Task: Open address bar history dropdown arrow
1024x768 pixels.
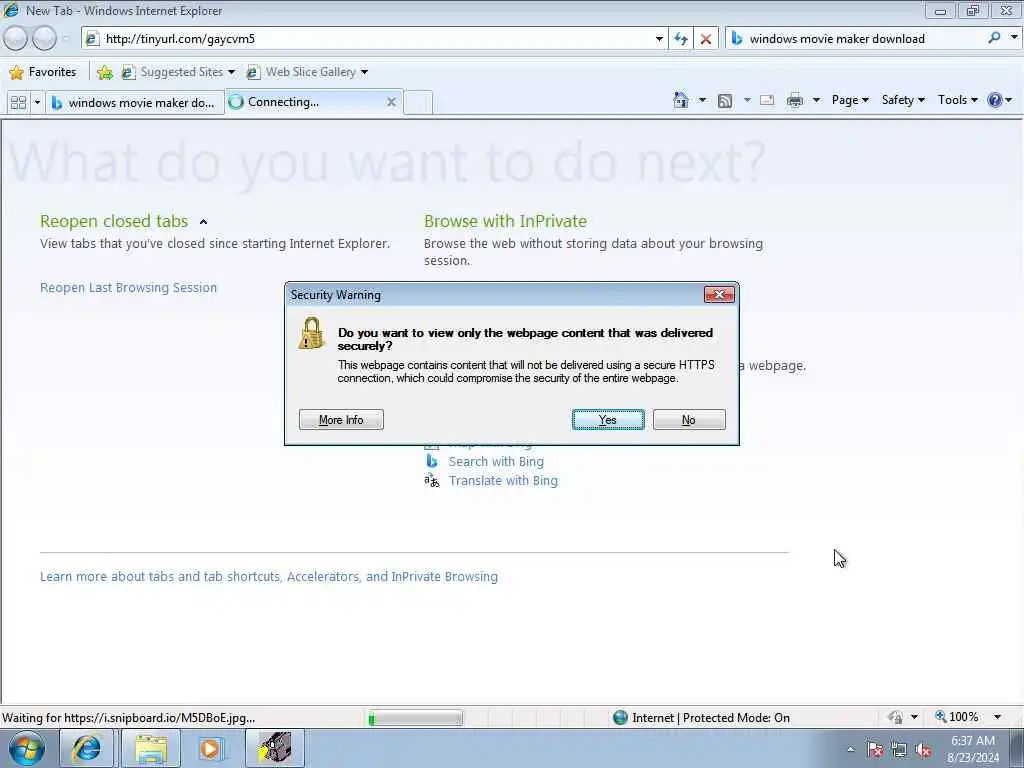Action: 659,39
